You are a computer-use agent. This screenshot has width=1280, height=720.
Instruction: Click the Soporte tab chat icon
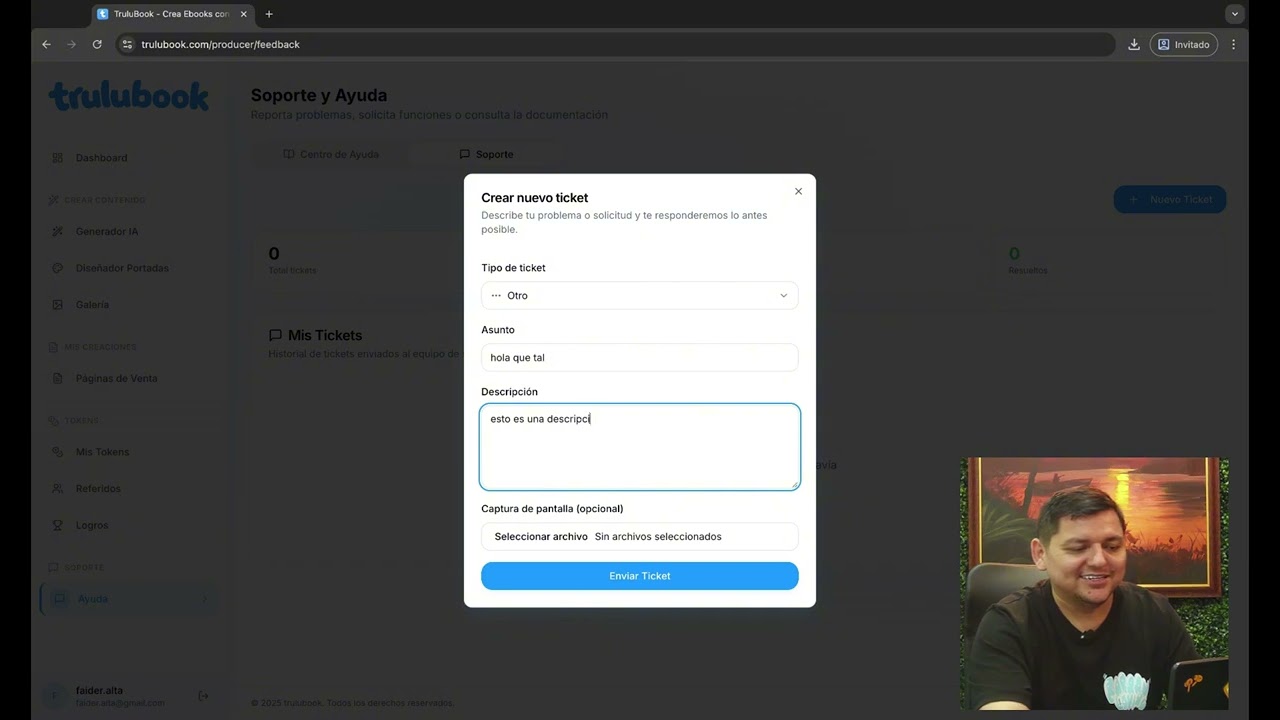click(x=464, y=154)
